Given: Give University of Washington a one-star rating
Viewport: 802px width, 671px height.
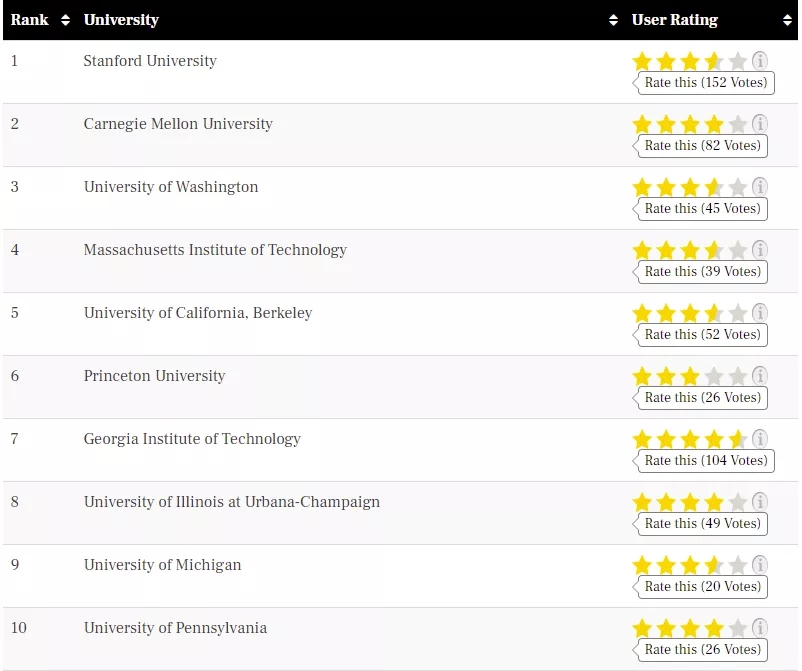Looking at the screenshot, I should click(x=643, y=187).
